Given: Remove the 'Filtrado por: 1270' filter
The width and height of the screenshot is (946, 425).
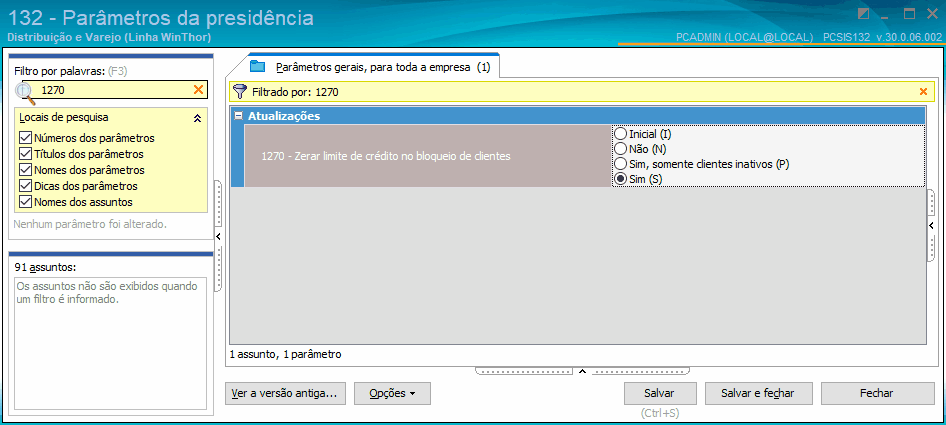Looking at the screenshot, I should coord(922,92).
